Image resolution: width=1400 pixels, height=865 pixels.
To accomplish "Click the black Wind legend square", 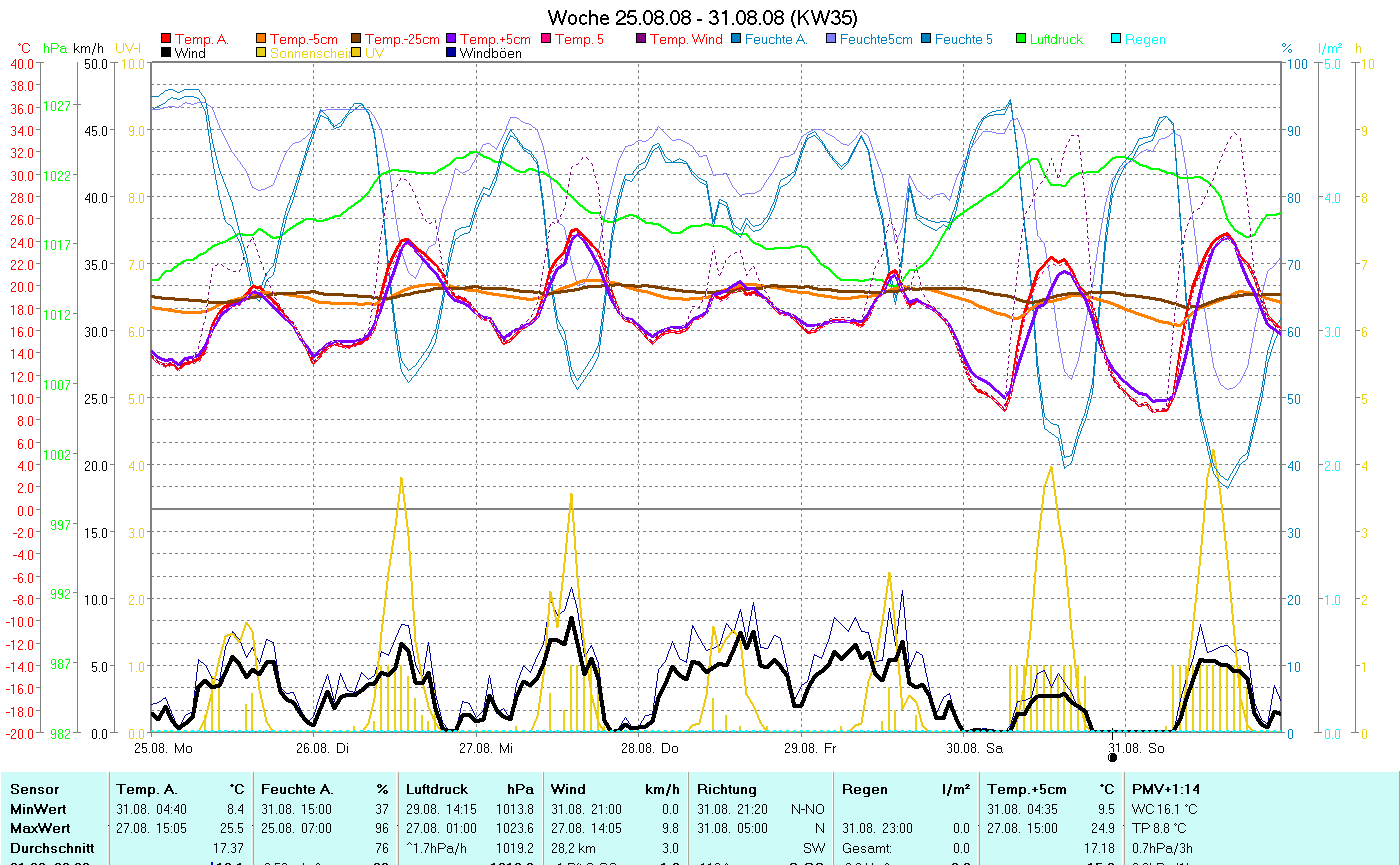I will (166, 53).
